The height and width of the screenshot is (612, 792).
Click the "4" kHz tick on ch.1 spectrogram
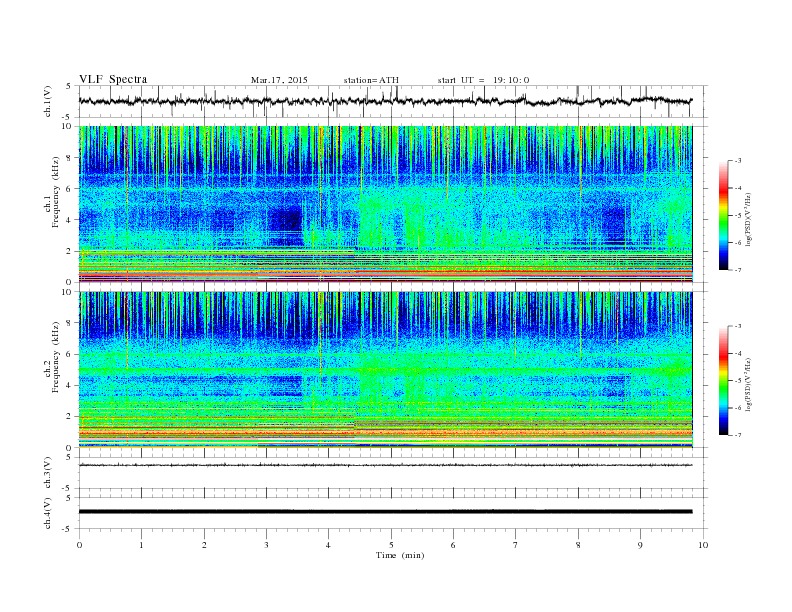(70, 220)
